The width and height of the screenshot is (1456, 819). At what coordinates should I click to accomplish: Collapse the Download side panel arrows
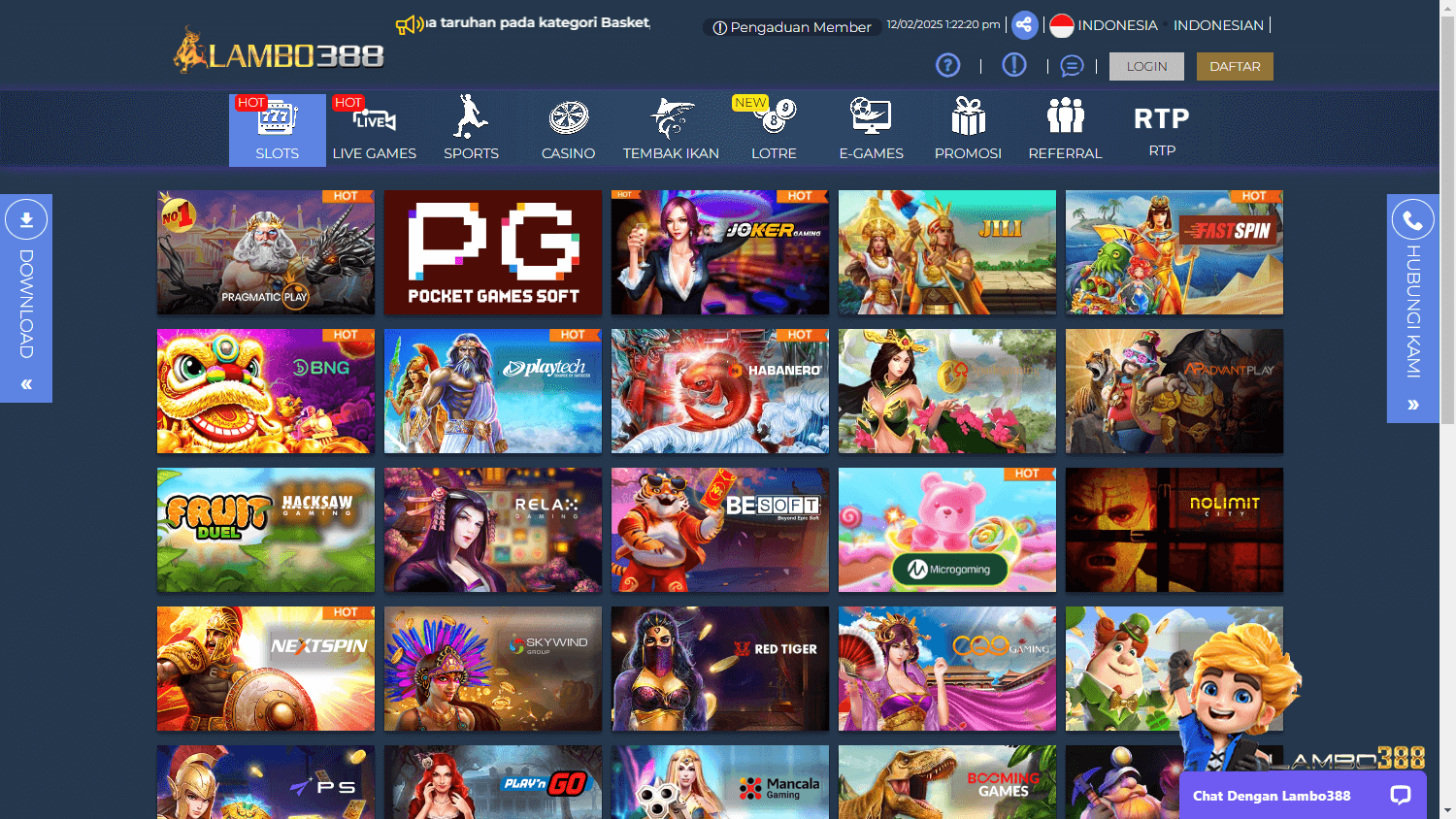pyautogui.click(x=26, y=384)
